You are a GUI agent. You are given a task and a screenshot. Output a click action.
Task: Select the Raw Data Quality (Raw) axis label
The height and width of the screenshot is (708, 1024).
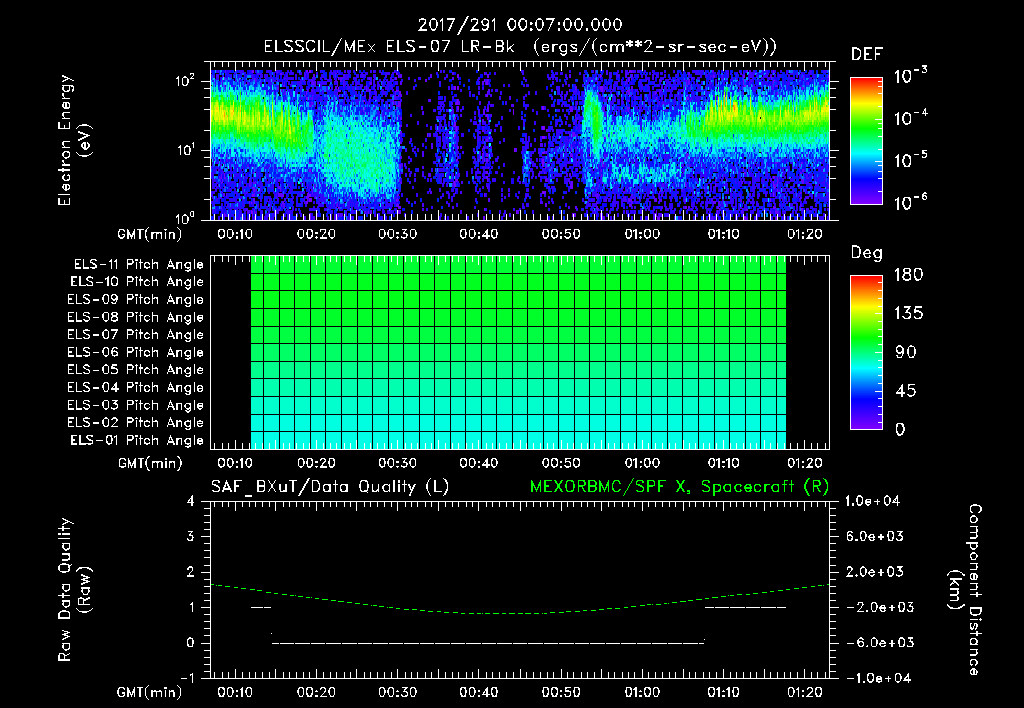point(74,589)
